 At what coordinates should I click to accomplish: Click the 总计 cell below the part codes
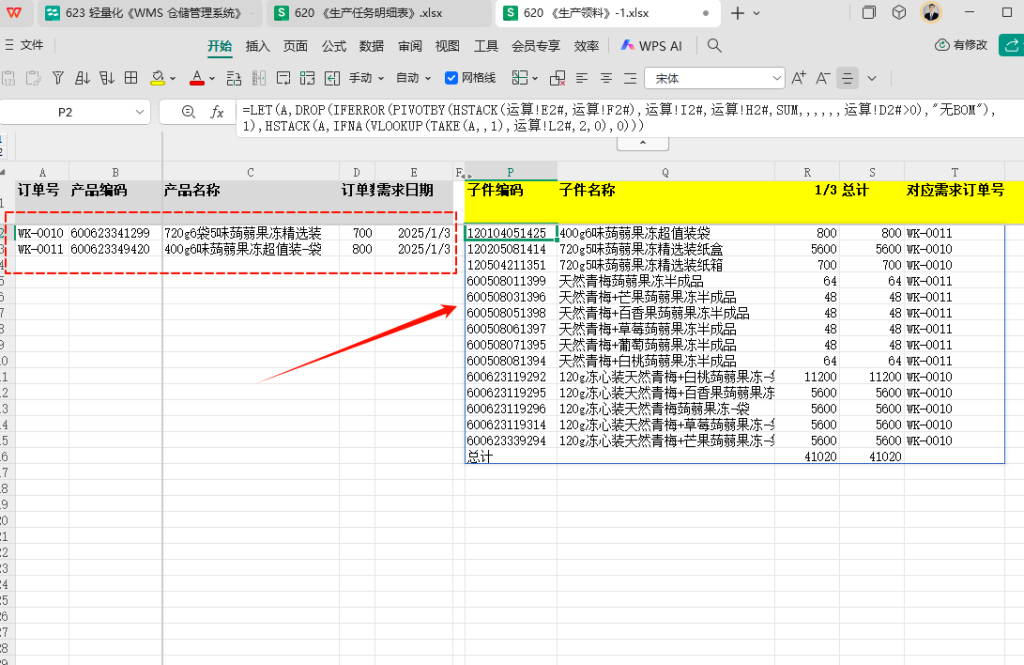pyautogui.click(x=511, y=457)
